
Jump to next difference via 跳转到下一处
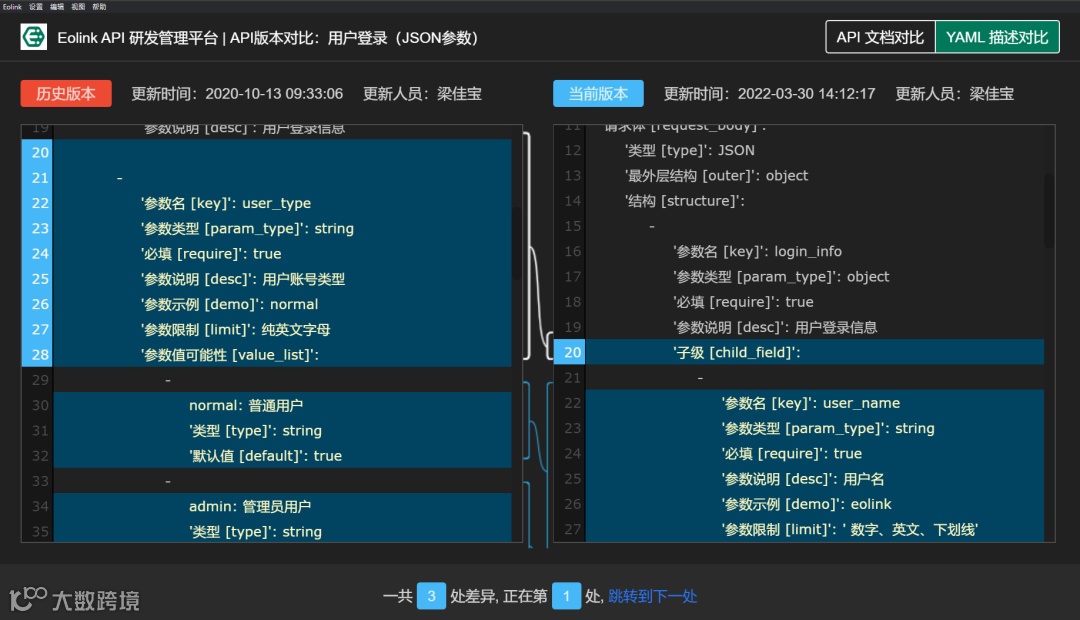(x=653, y=596)
